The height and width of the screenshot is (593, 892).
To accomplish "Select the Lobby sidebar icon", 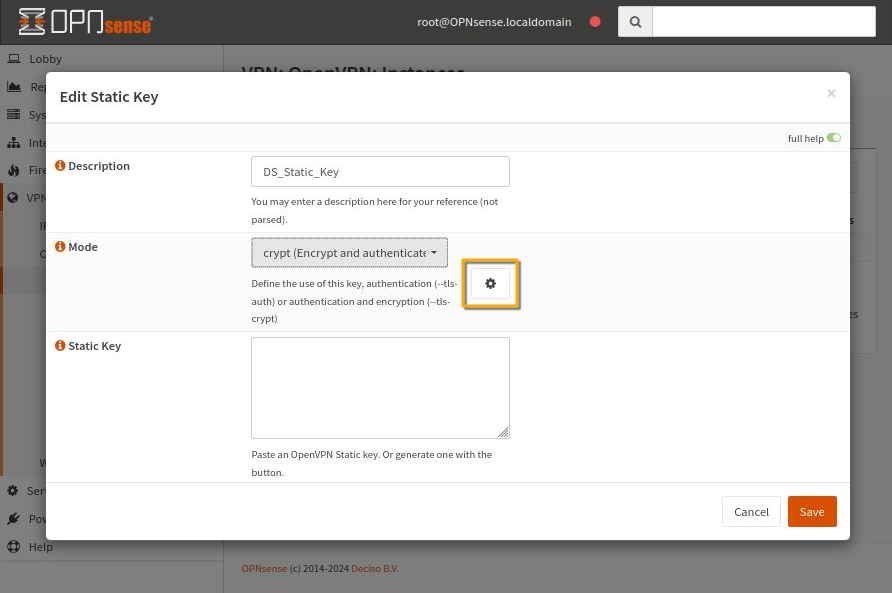I will 13,58.
